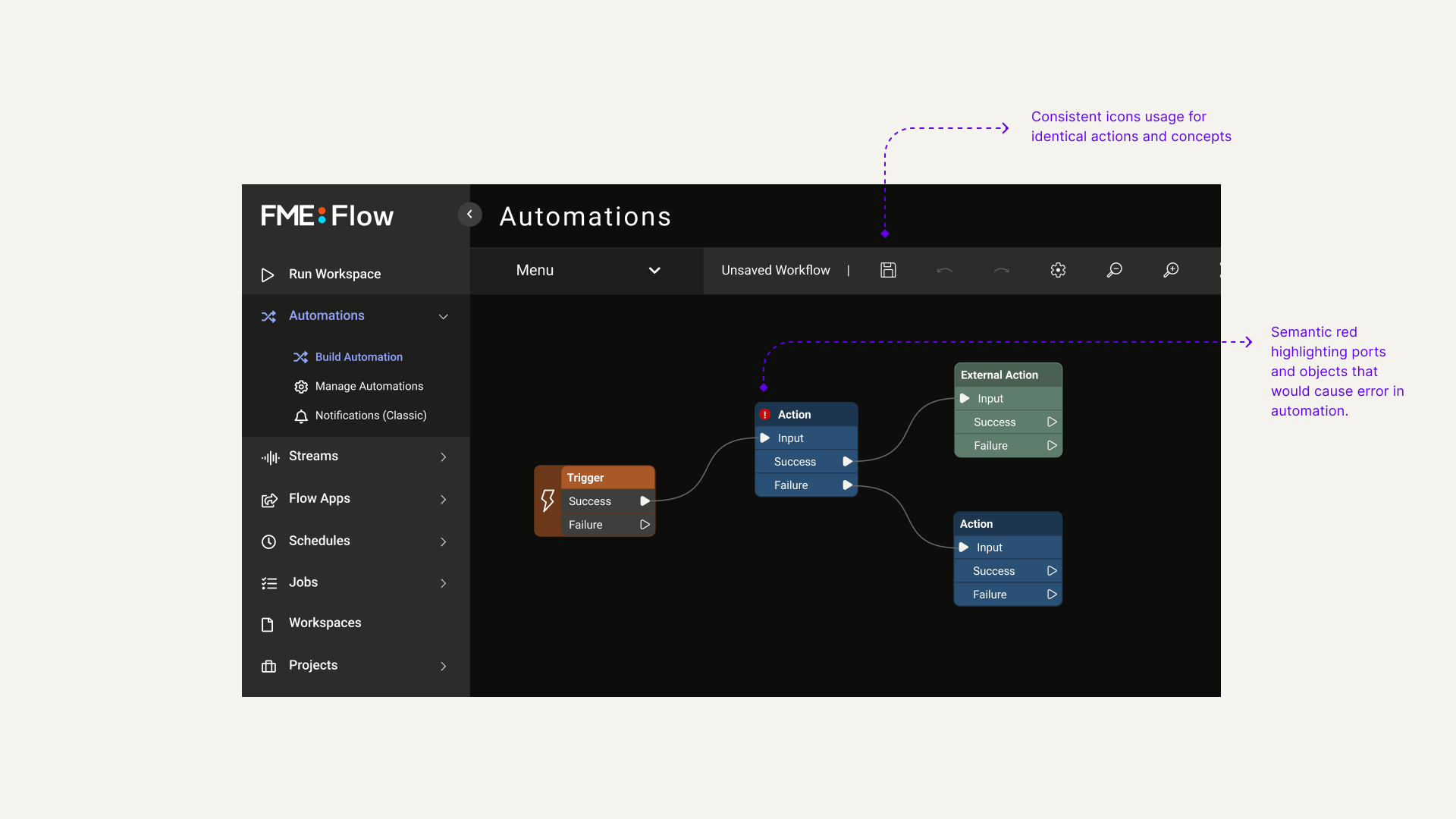This screenshot has height=819, width=1456.
Task: Open Notifications (Classic) link
Action: (370, 416)
